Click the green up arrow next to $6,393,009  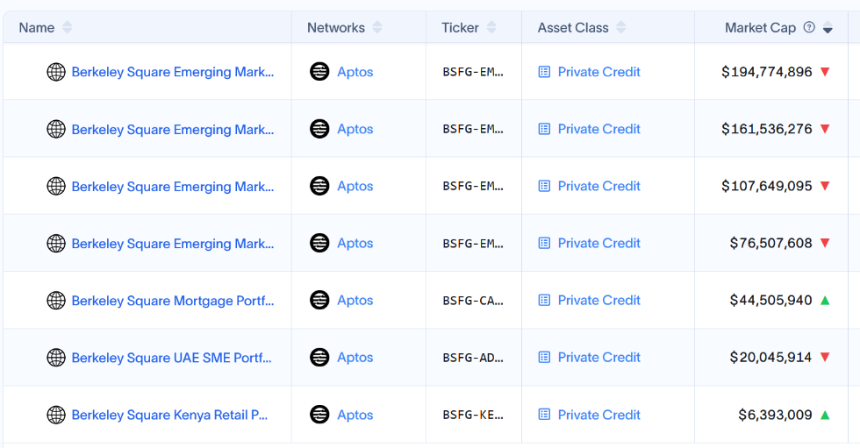click(x=825, y=414)
